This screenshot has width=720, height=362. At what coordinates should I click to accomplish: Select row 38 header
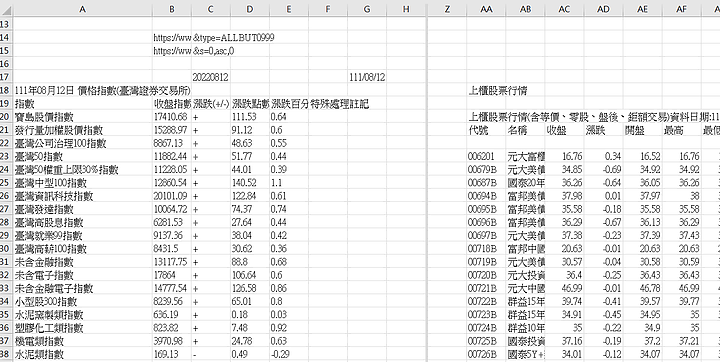(x=6, y=355)
